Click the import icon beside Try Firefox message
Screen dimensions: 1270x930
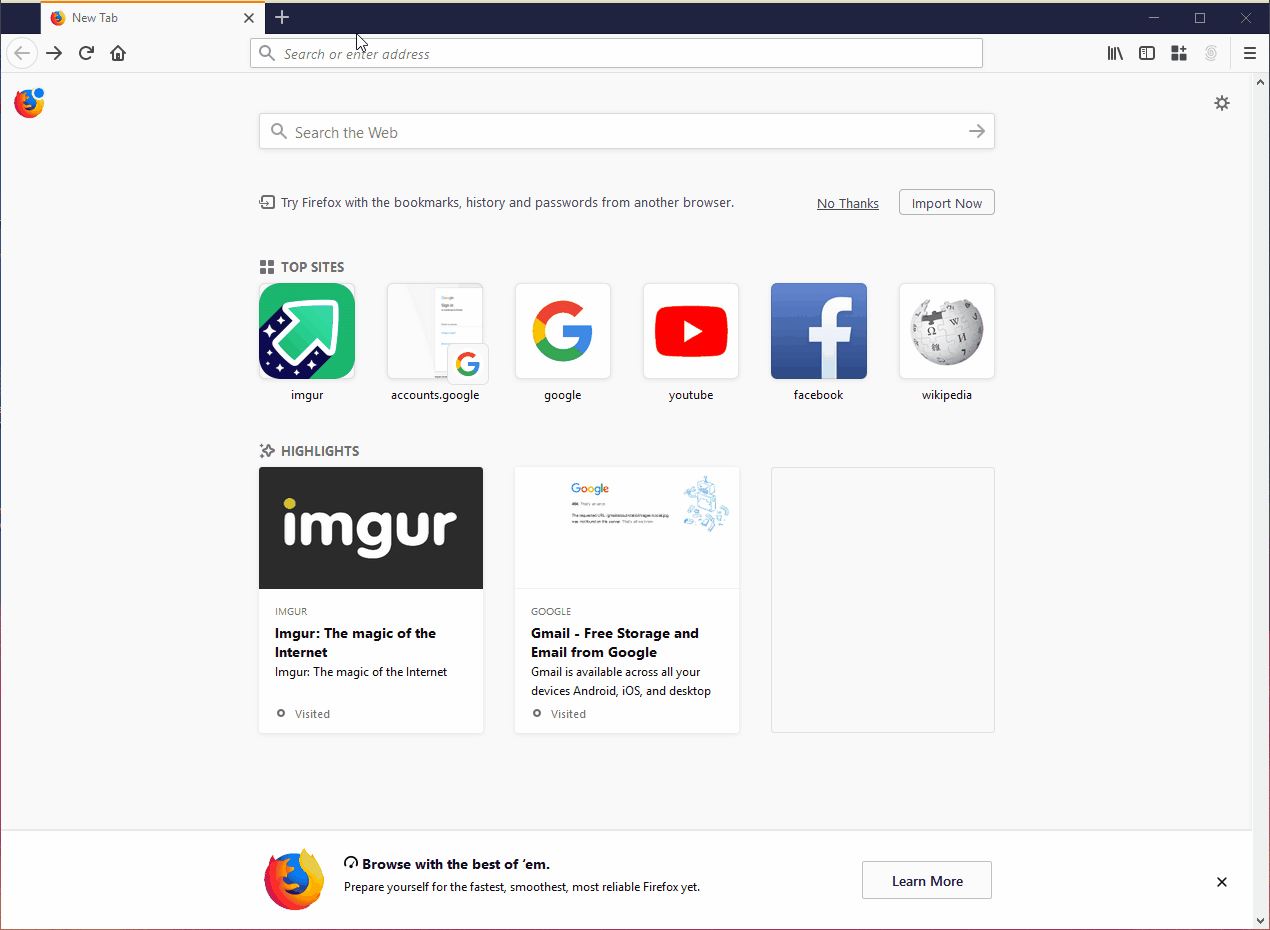coord(267,202)
